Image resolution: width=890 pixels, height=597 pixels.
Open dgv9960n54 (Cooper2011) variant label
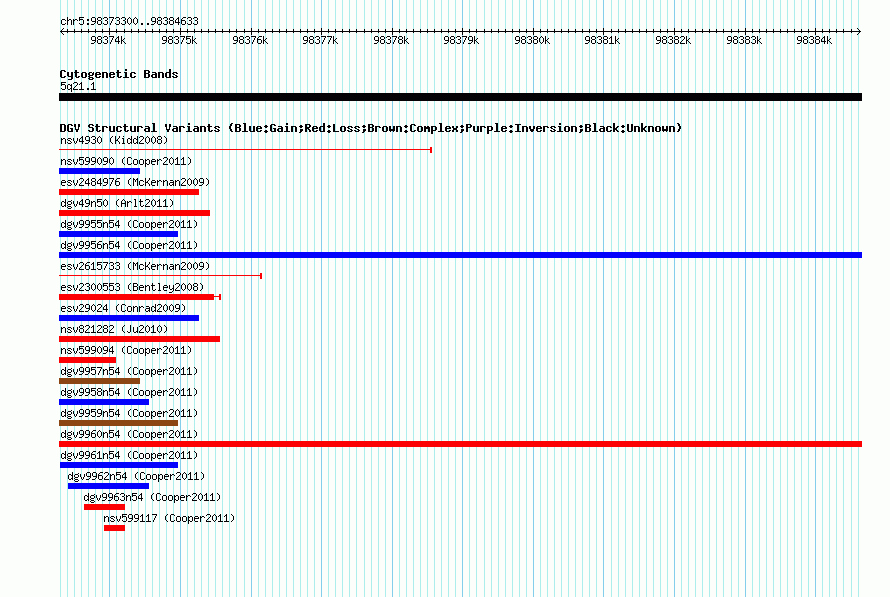coord(129,434)
